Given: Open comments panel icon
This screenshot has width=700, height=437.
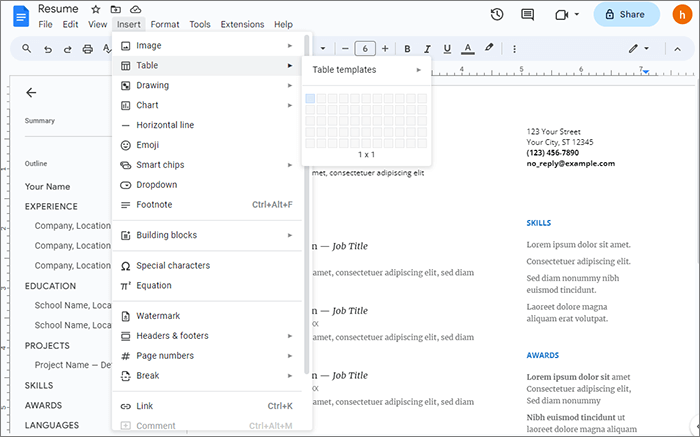Looking at the screenshot, I should tap(527, 14).
